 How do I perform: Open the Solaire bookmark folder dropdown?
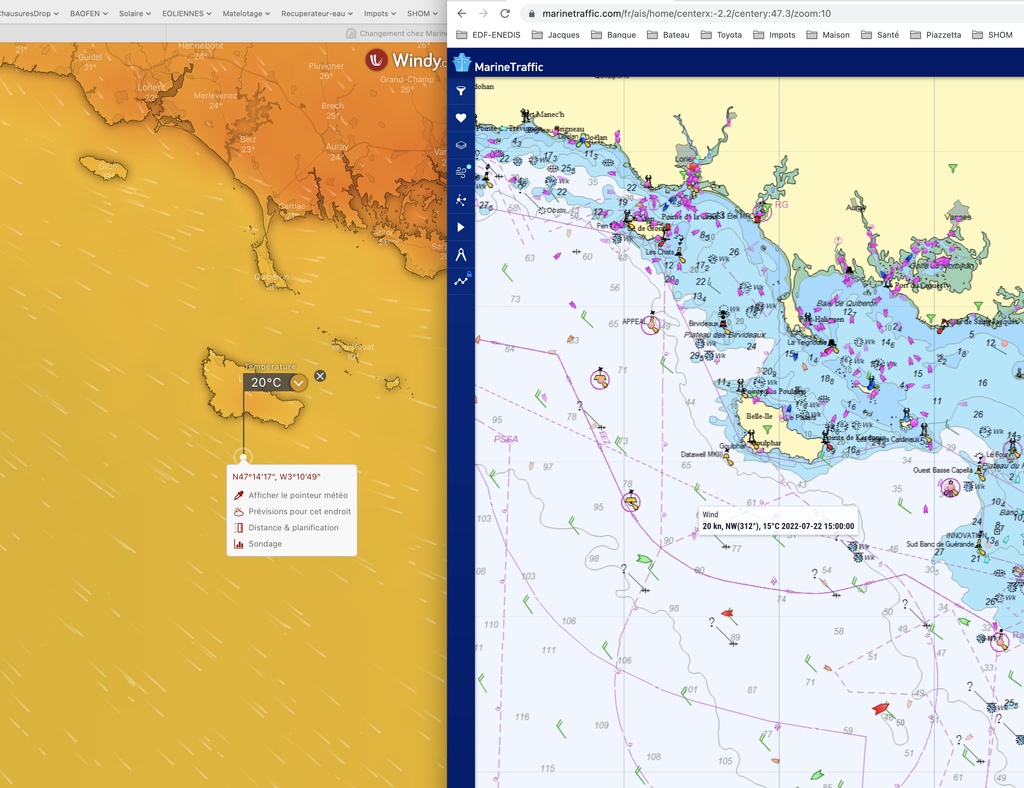pos(135,13)
